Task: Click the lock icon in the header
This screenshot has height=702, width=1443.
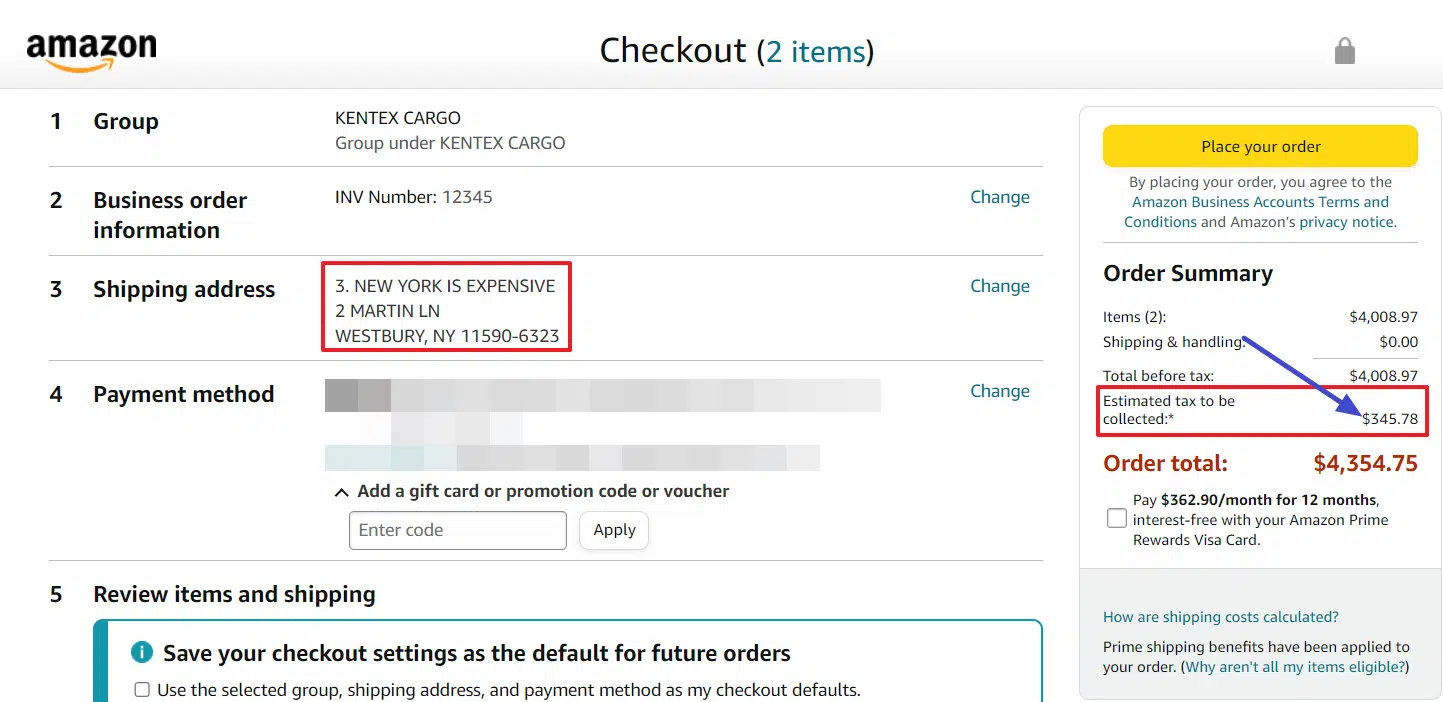Action: click(1344, 50)
